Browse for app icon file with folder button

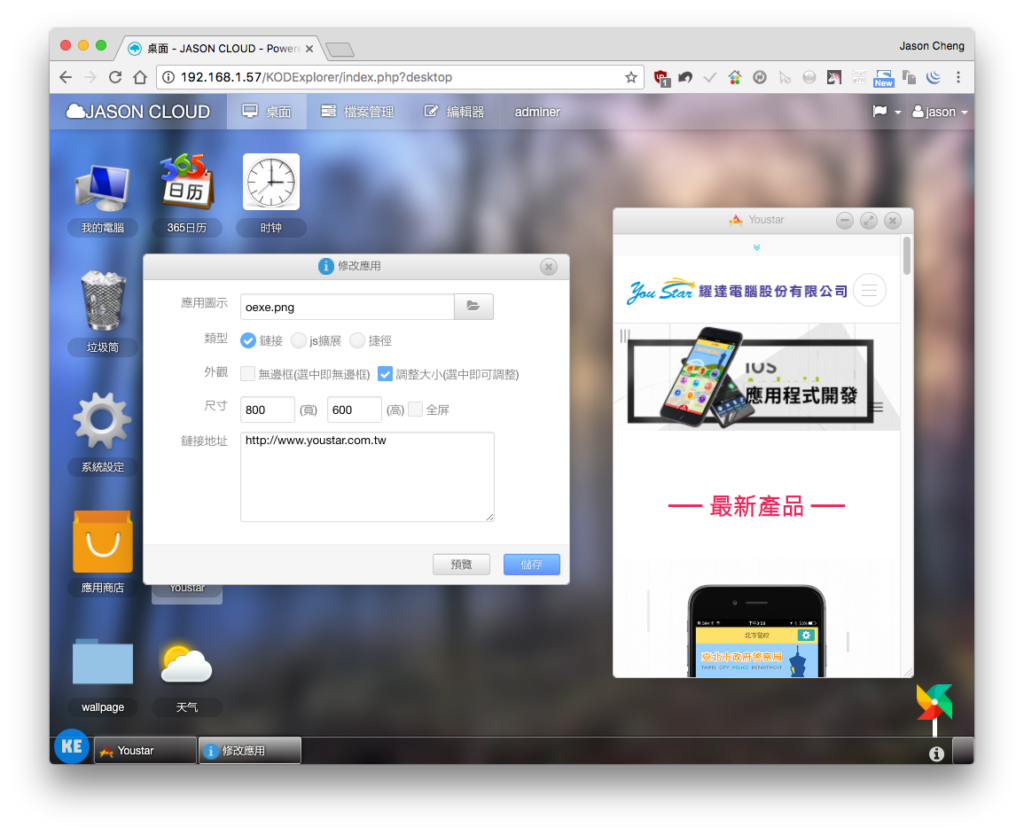pos(473,306)
